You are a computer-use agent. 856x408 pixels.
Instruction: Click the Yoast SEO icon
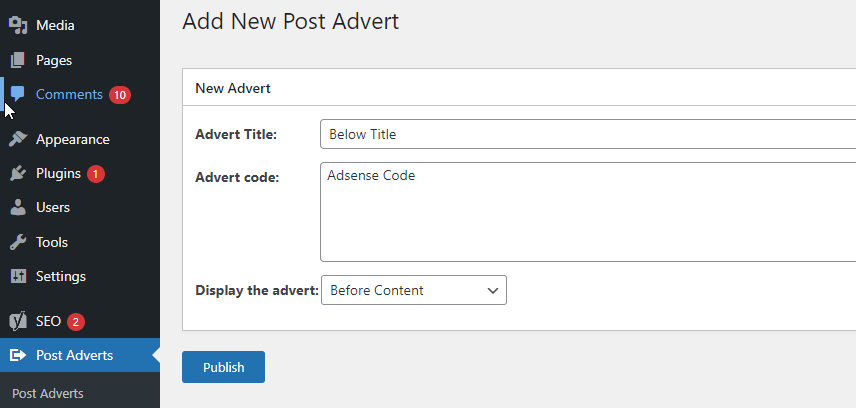tap(17, 321)
